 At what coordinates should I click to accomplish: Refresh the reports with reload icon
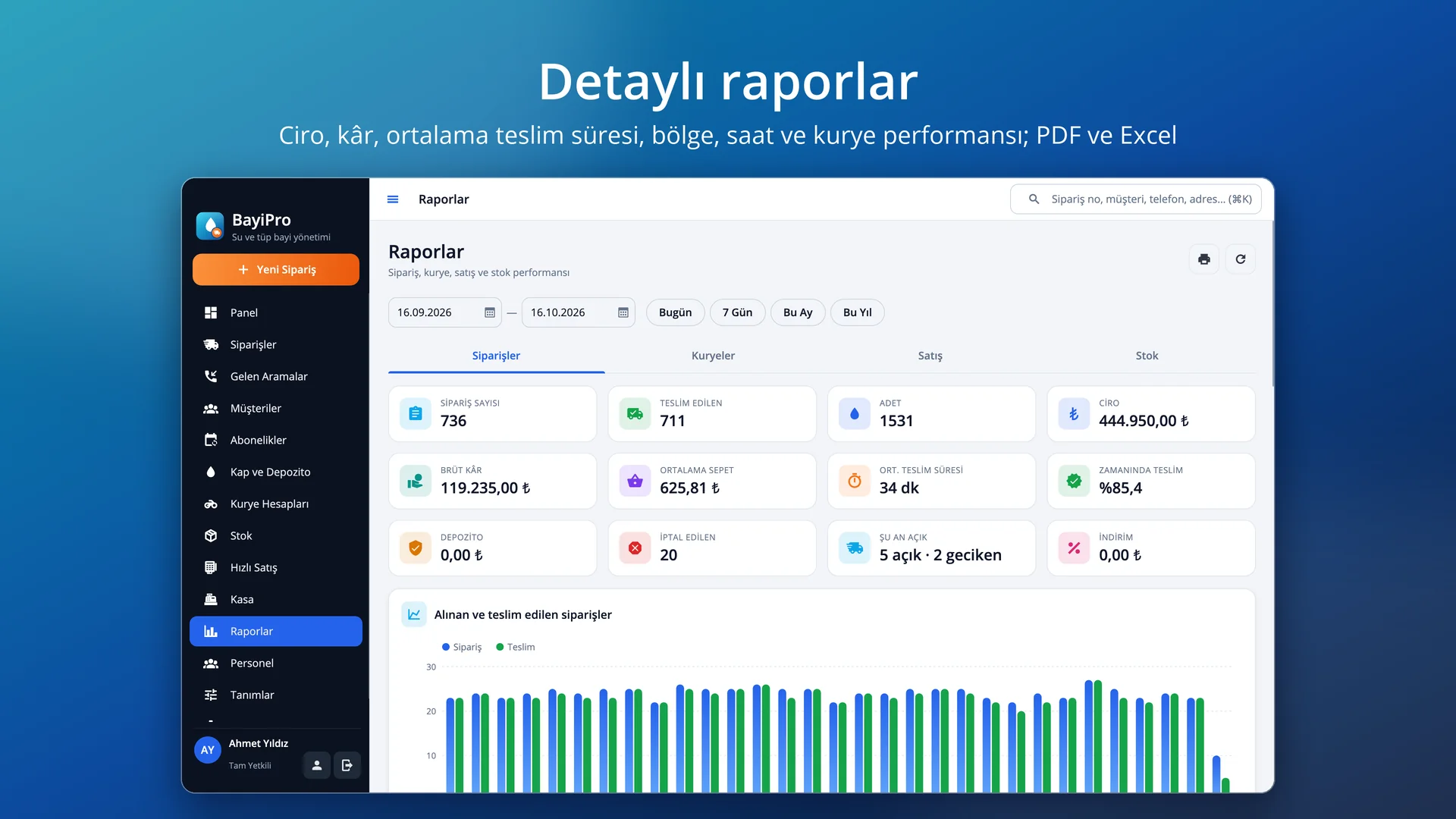(x=1241, y=259)
